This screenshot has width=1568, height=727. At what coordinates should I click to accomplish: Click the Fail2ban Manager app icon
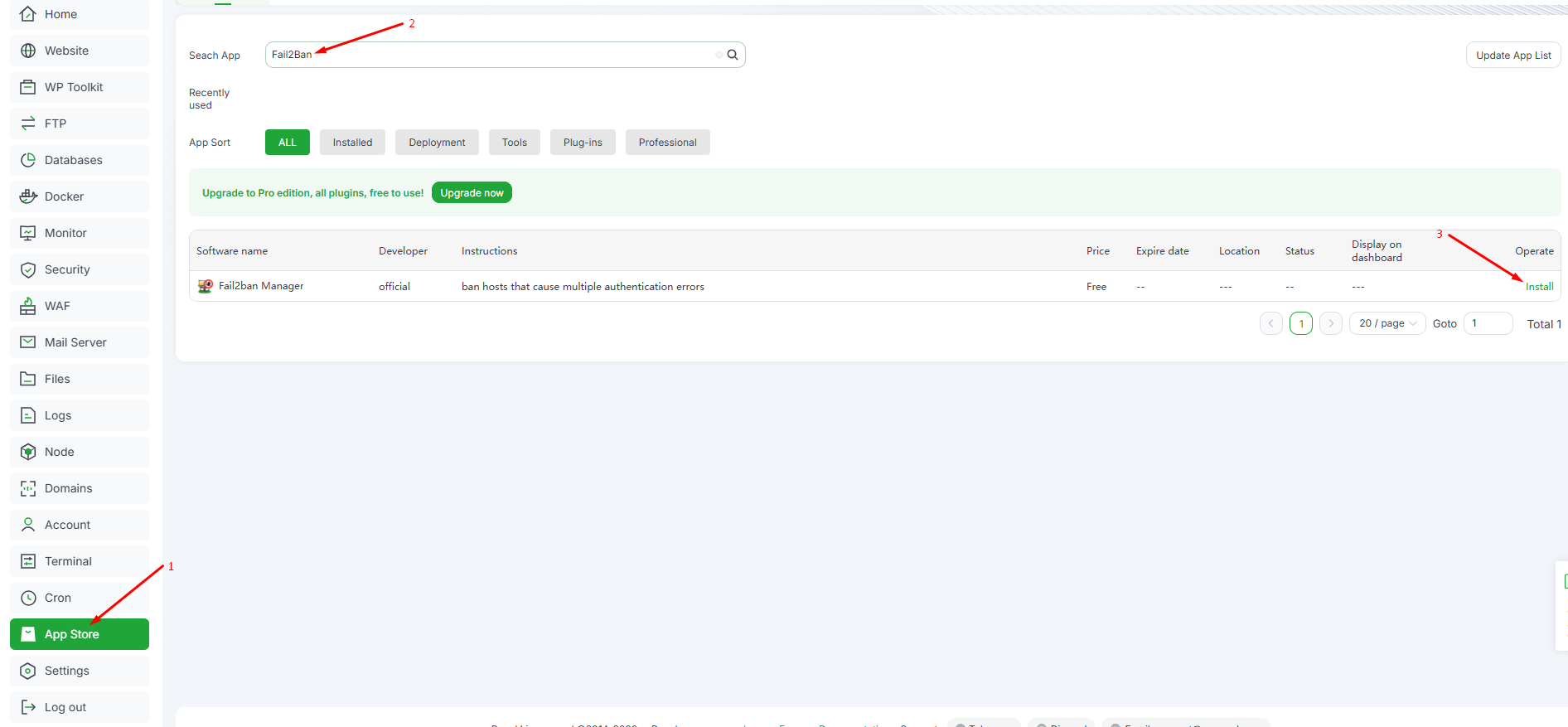[206, 286]
